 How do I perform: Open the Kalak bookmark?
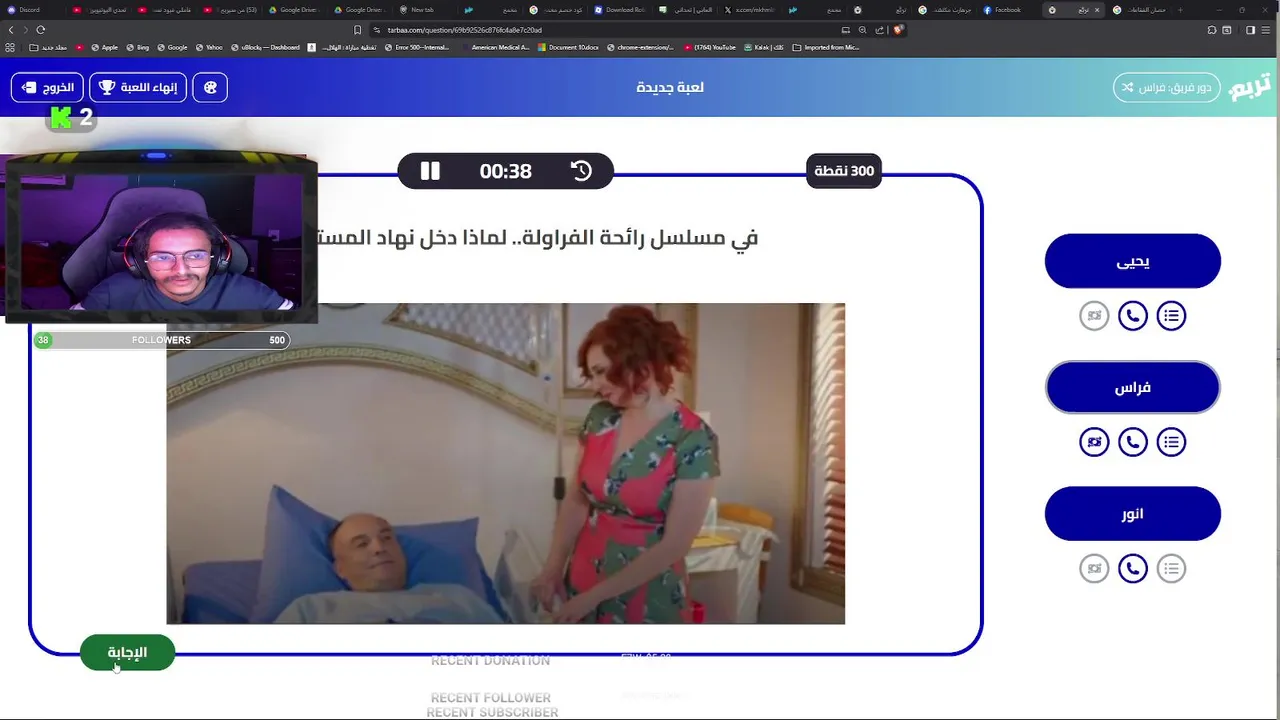pyautogui.click(x=764, y=47)
